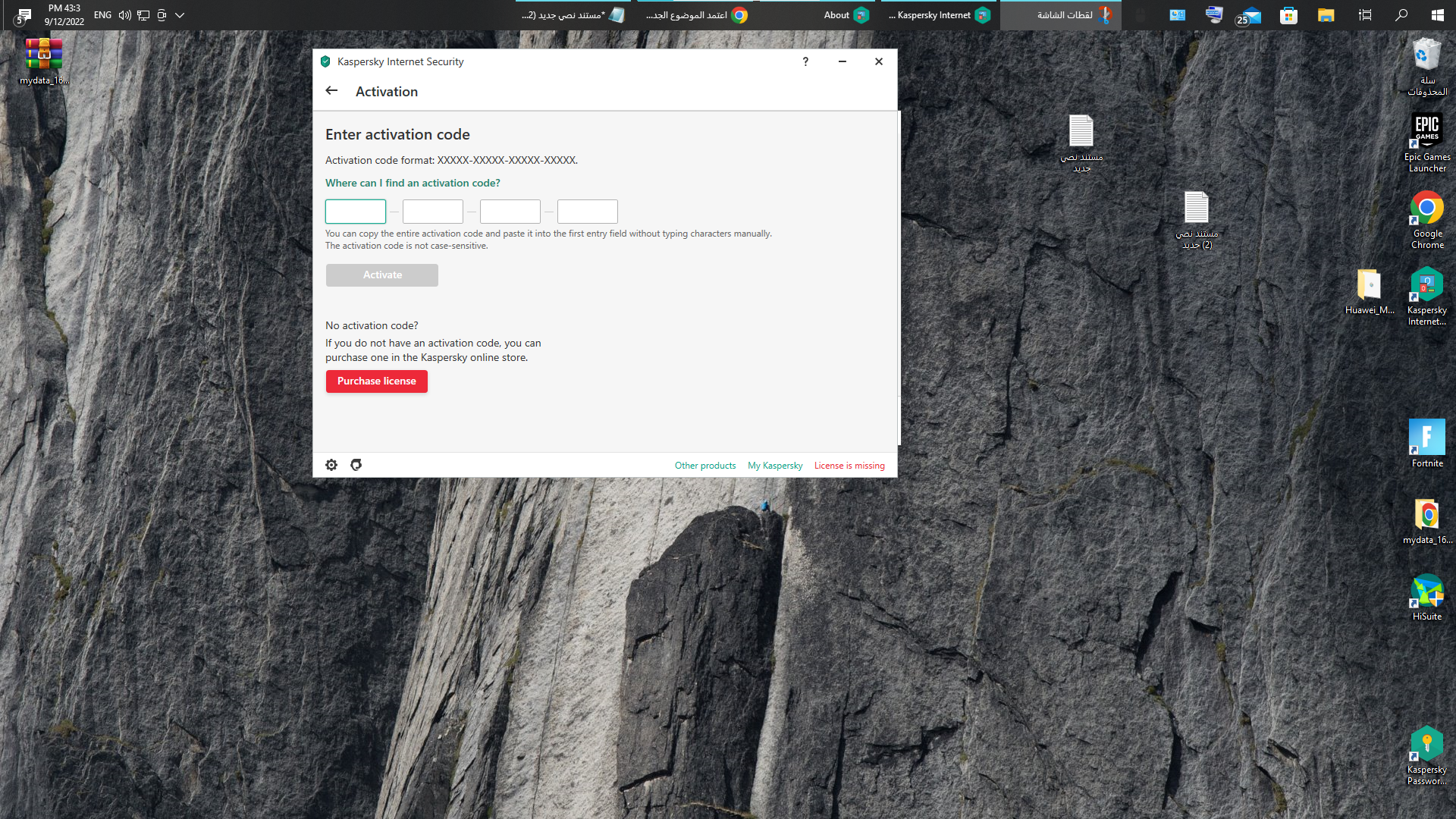Open My Kaspersky link

[775, 466]
